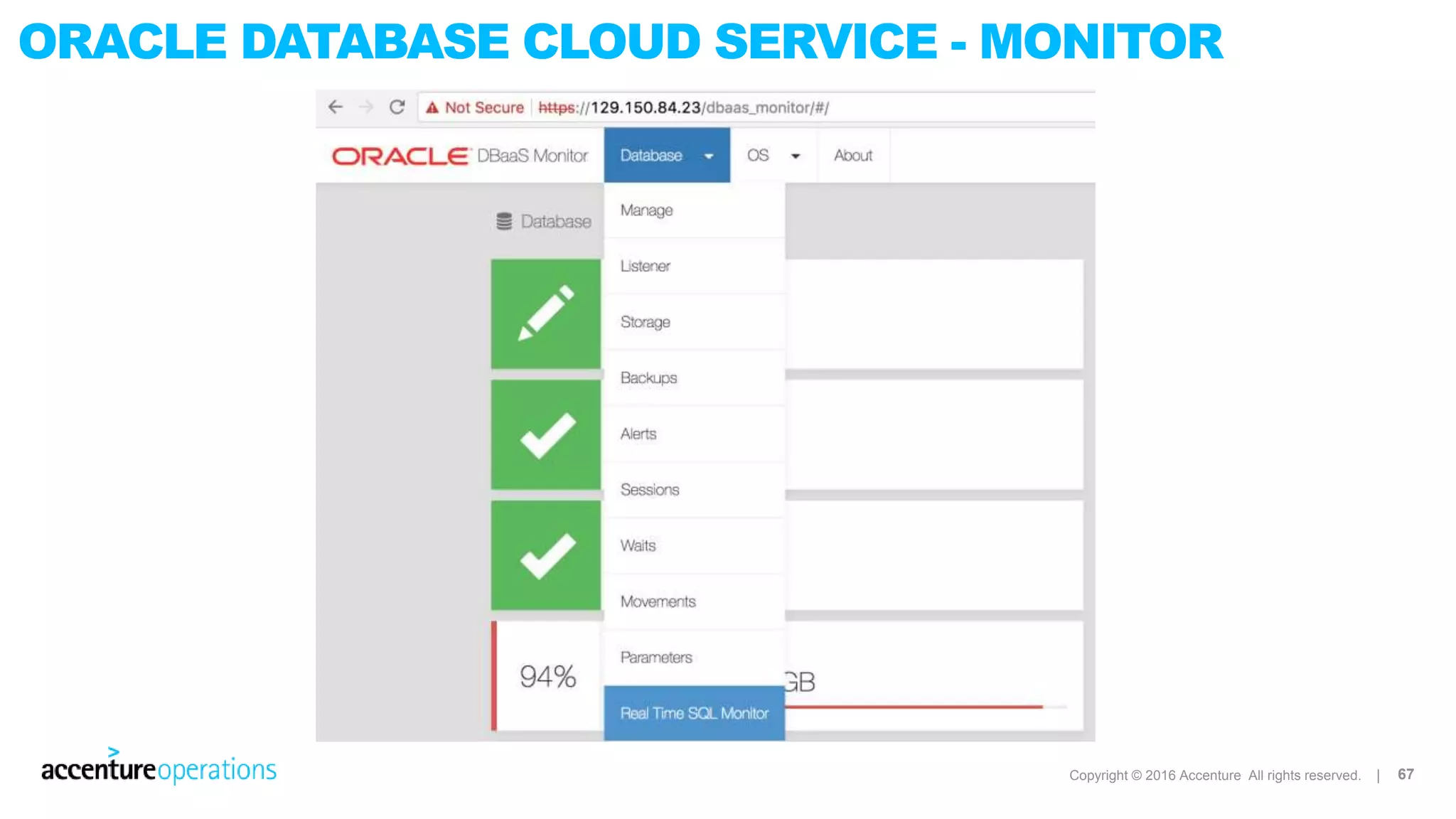Open the Storage menu entry

(x=695, y=322)
